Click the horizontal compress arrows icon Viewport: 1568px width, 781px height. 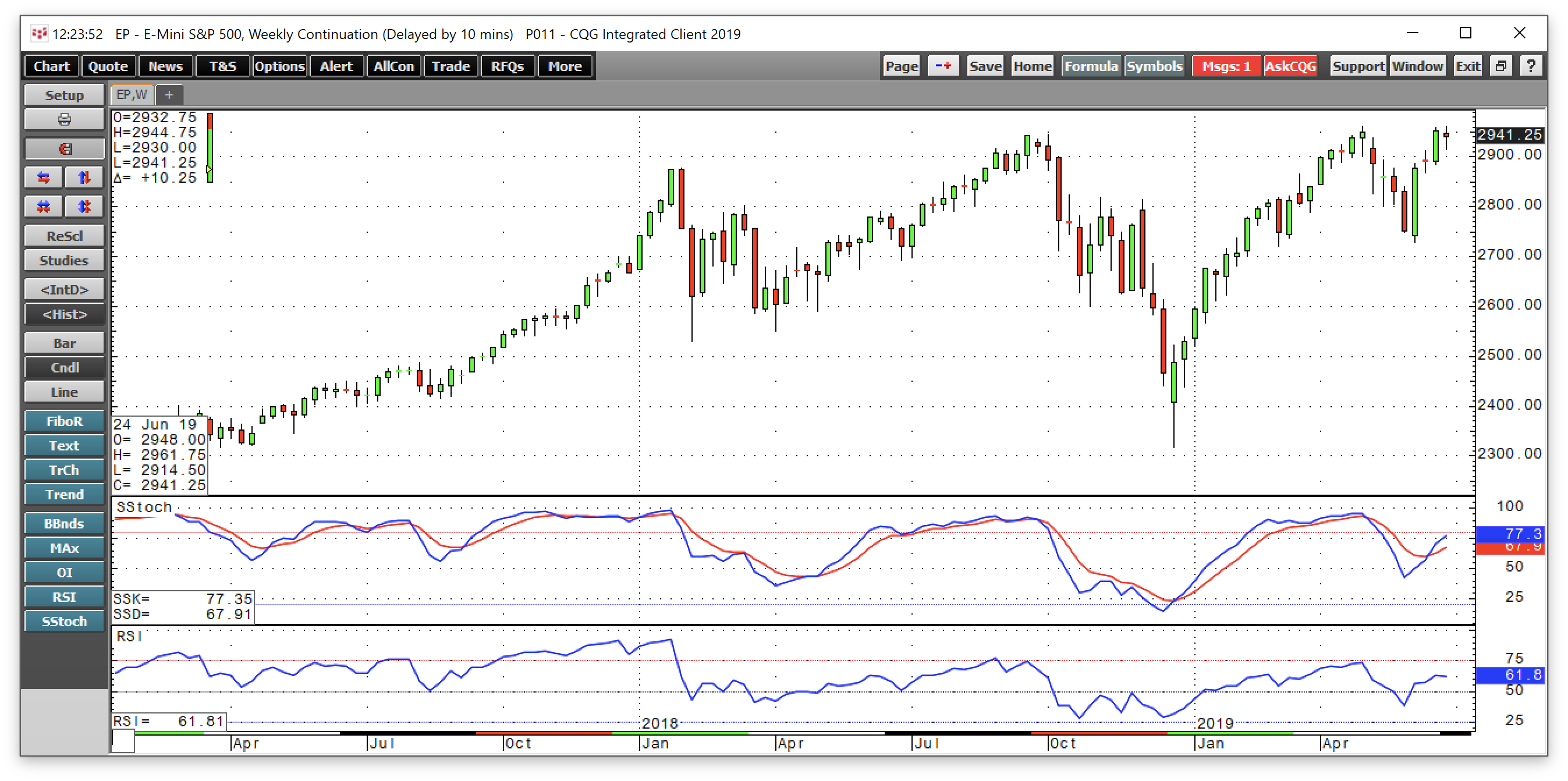tap(43, 207)
